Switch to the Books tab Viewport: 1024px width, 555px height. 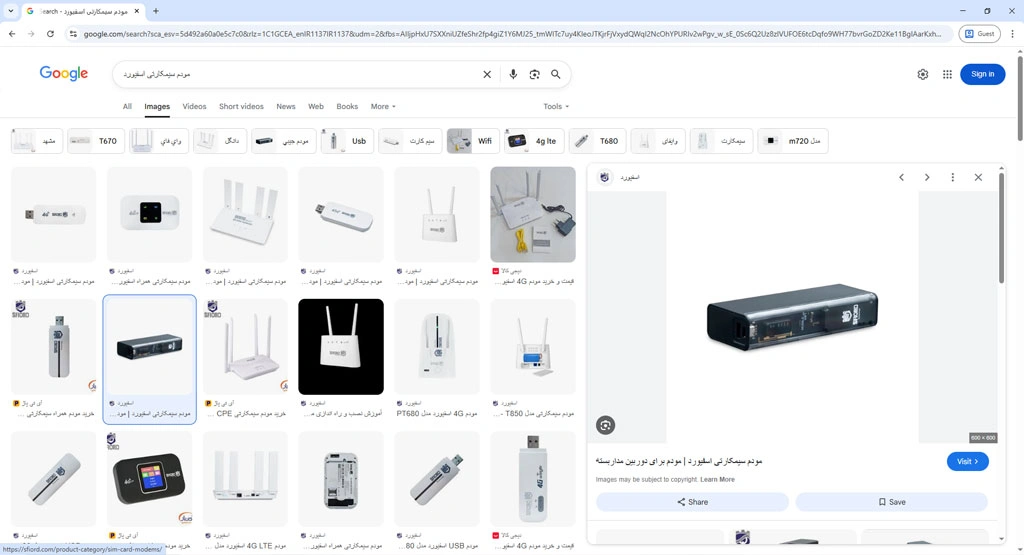[347, 106]
